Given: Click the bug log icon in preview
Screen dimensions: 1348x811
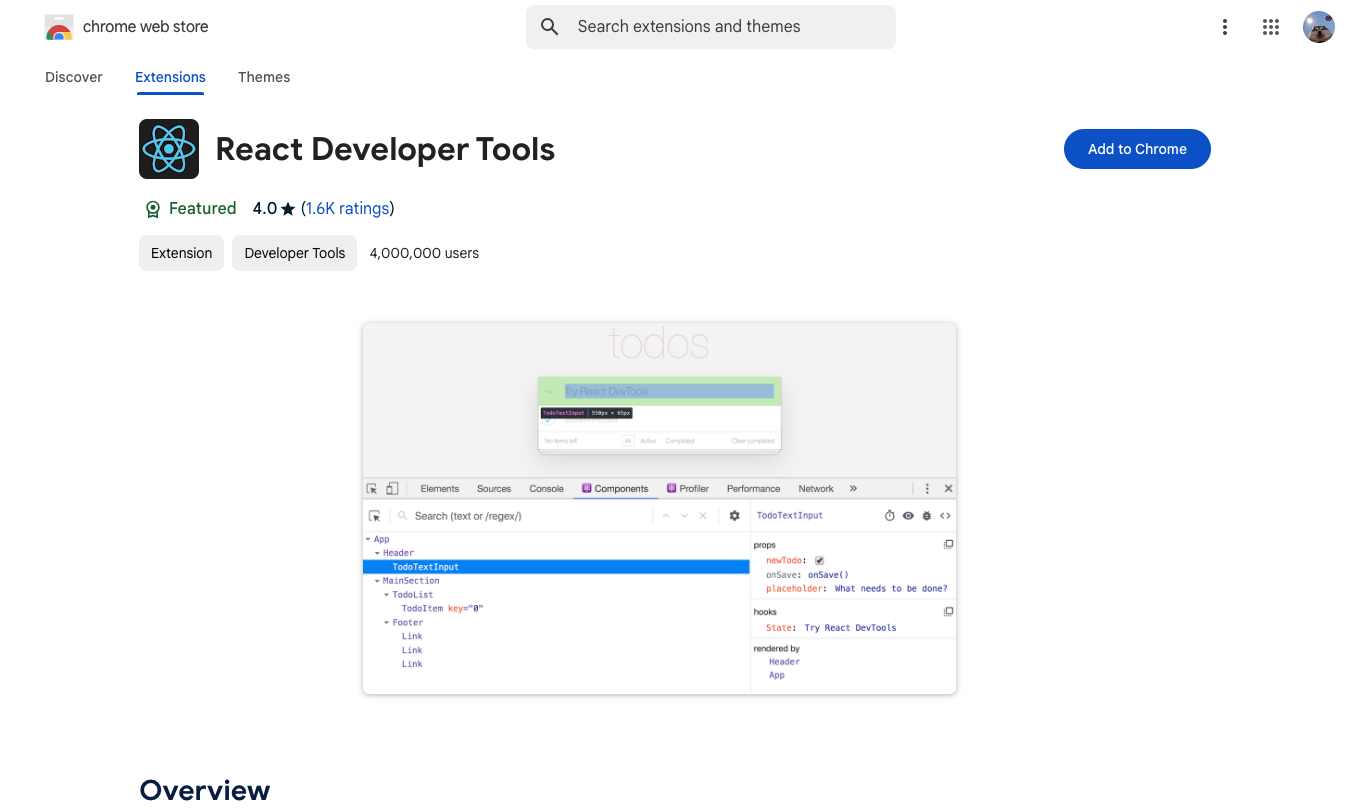Looking at the screenshot, I should (x=927, y=516).
